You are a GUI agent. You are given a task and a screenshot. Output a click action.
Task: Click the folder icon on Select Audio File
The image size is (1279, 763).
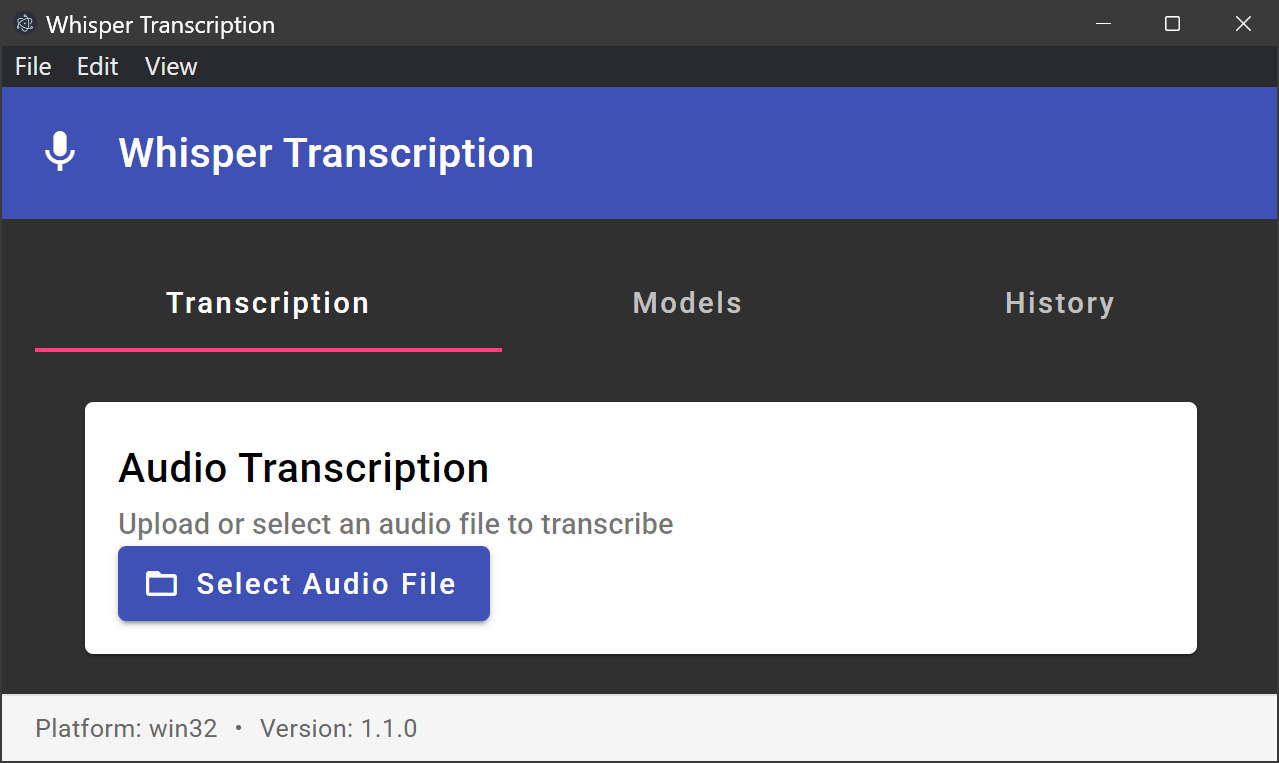pyautogui.click(x=161, y=584)
